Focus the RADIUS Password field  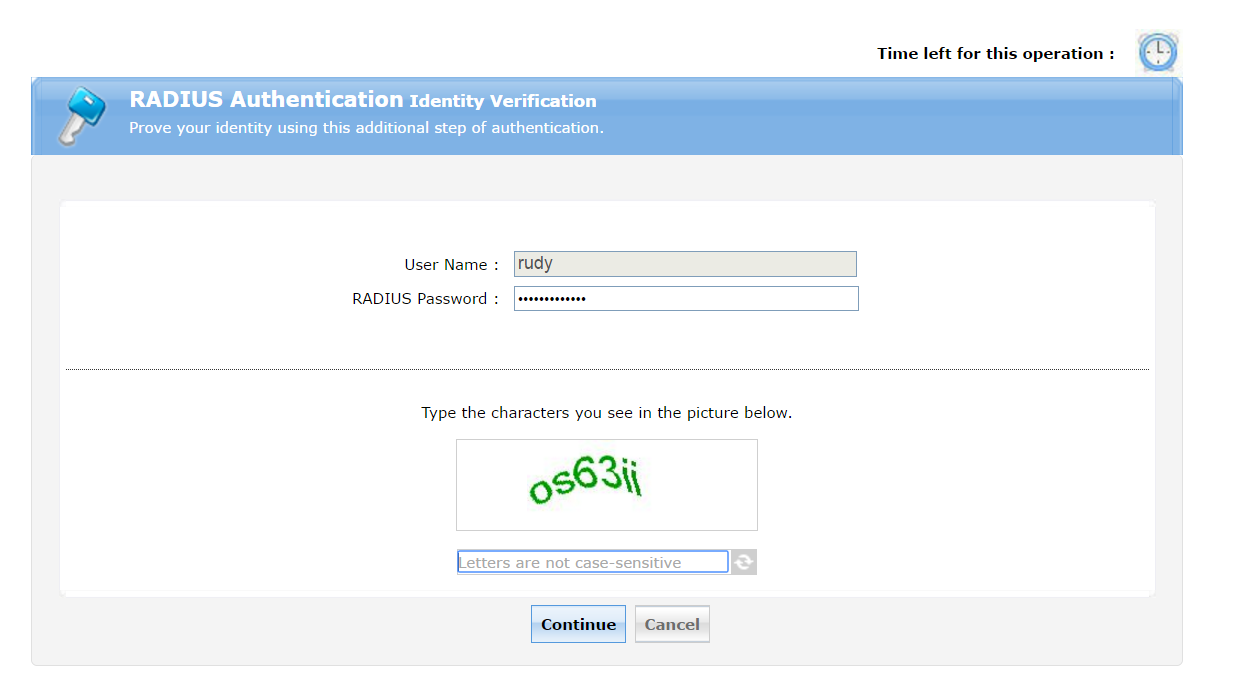pos(685,299)
